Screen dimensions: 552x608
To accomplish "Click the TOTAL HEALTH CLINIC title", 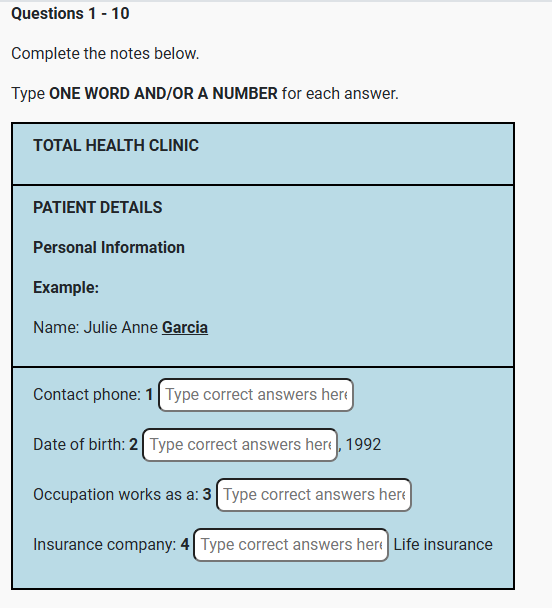I will 116,145.
